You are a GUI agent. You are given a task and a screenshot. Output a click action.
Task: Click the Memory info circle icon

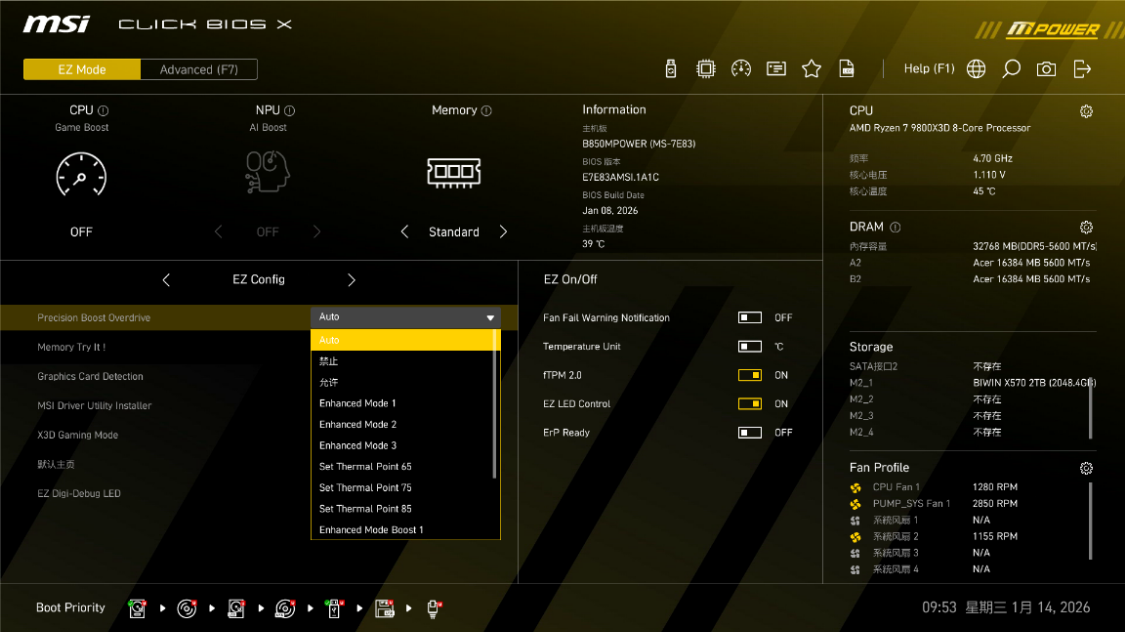point(486,110)
